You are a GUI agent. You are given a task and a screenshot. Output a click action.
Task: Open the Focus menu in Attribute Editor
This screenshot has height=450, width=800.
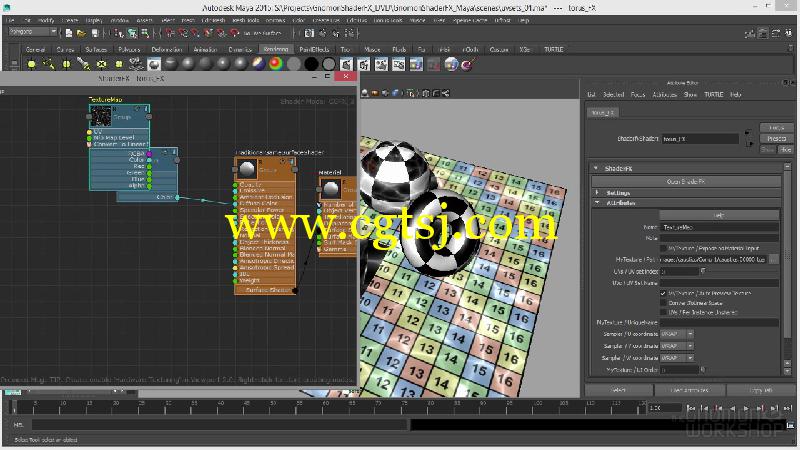pyautogui.click(x=638, y=94)
